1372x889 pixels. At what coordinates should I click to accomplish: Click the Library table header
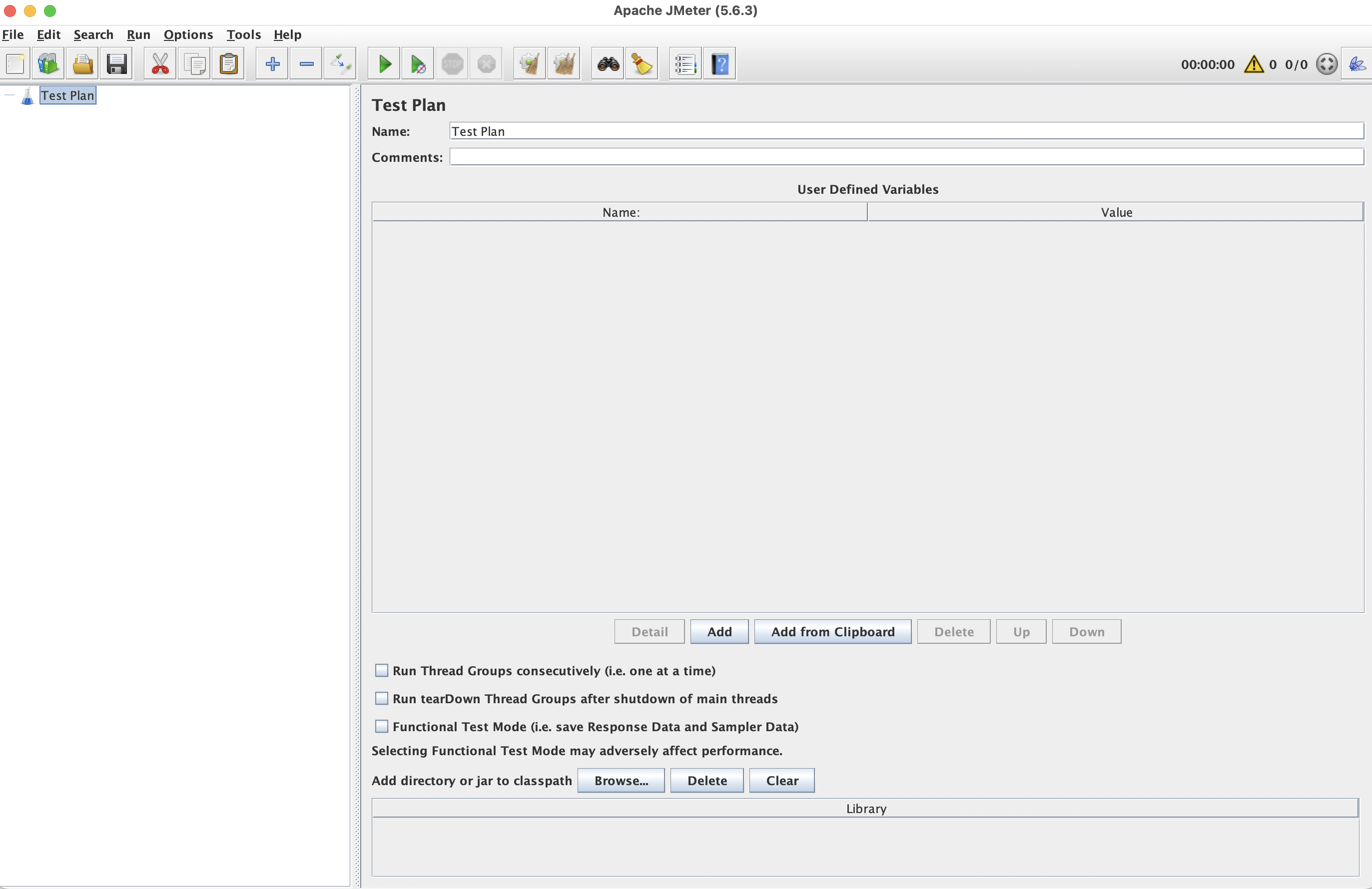point(866,808)
